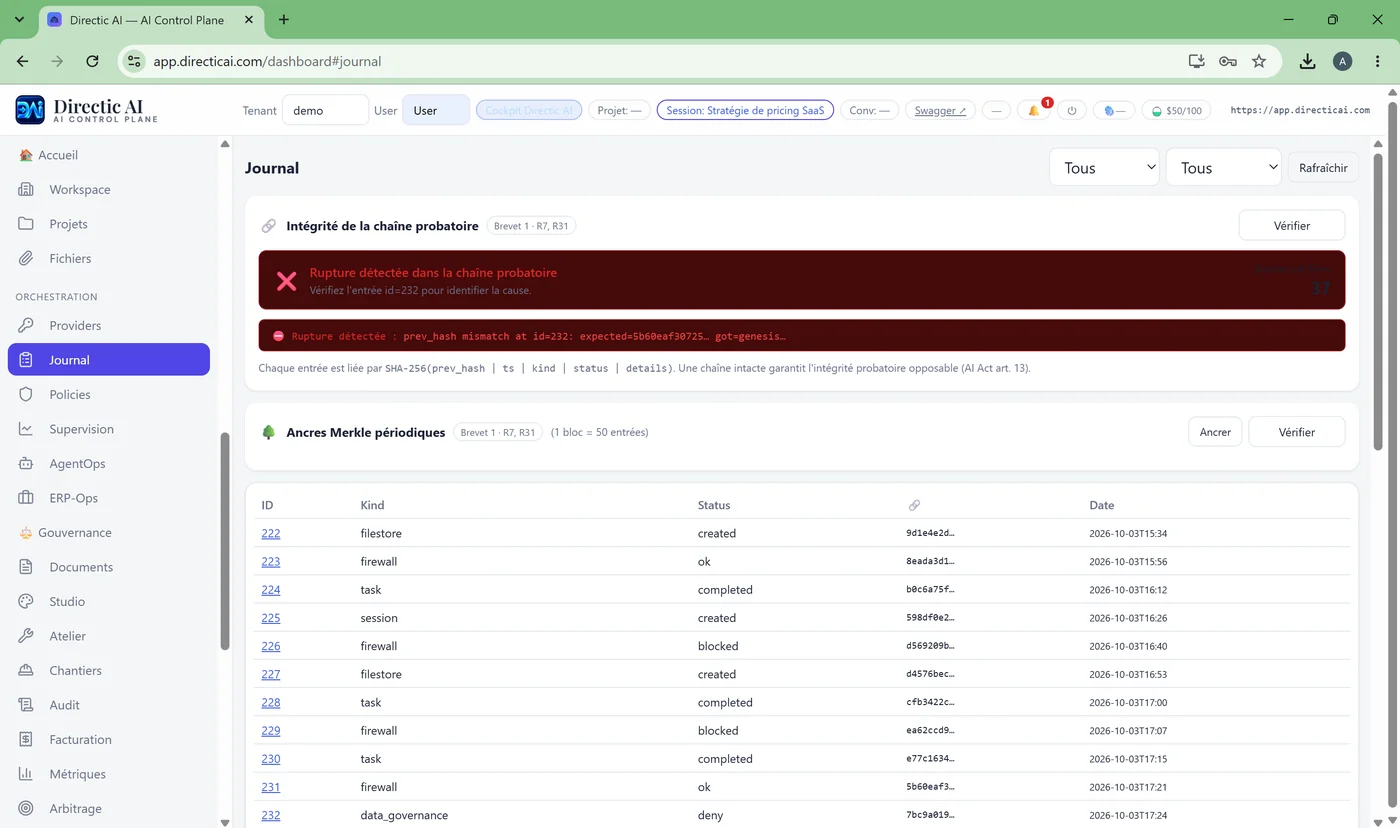The image size is (1400, 828).
Task: Click the $50/100 budget indicator
Action: pos(1177,110)
